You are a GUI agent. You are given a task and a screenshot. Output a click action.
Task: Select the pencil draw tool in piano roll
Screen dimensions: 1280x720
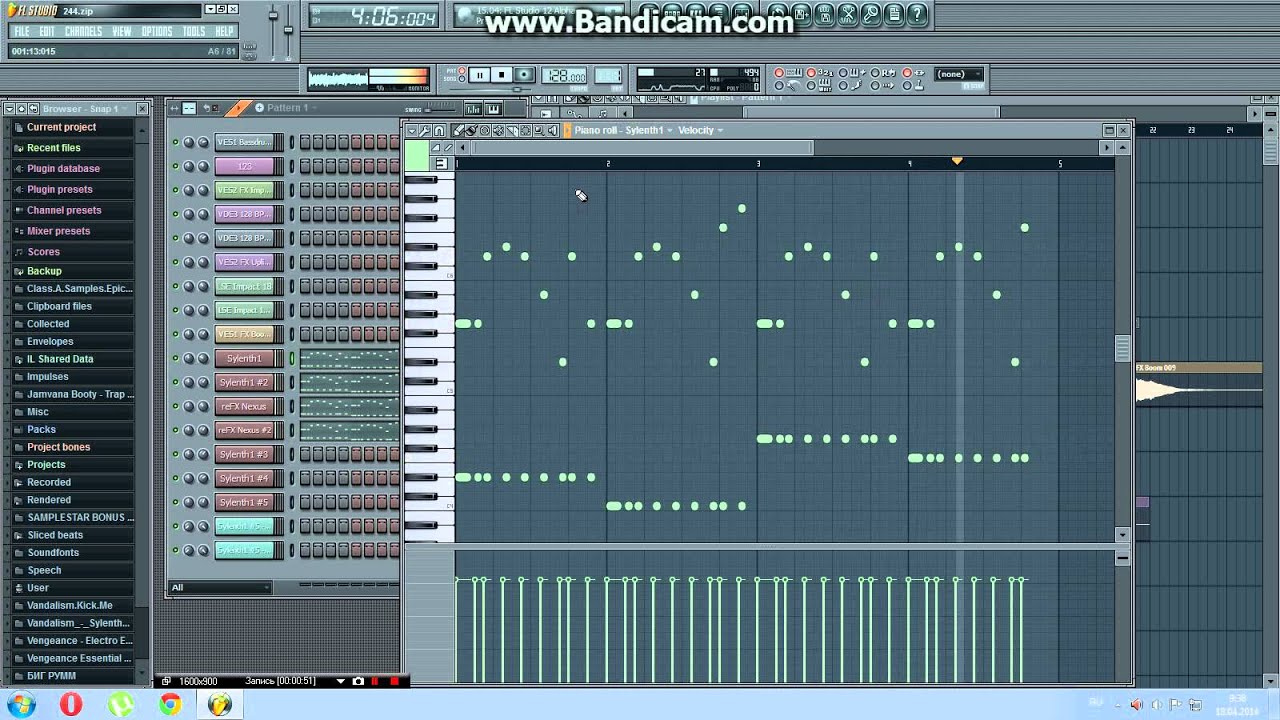tap(458, 130)
